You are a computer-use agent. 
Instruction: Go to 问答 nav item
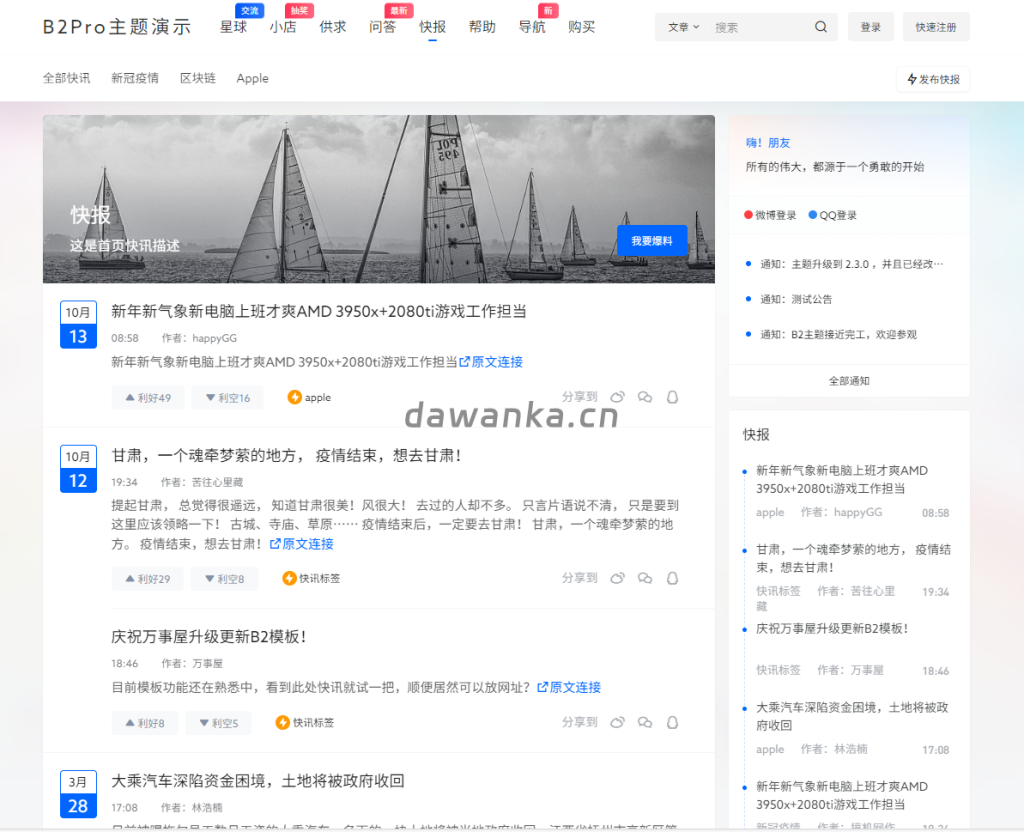[x=382, y=27]
